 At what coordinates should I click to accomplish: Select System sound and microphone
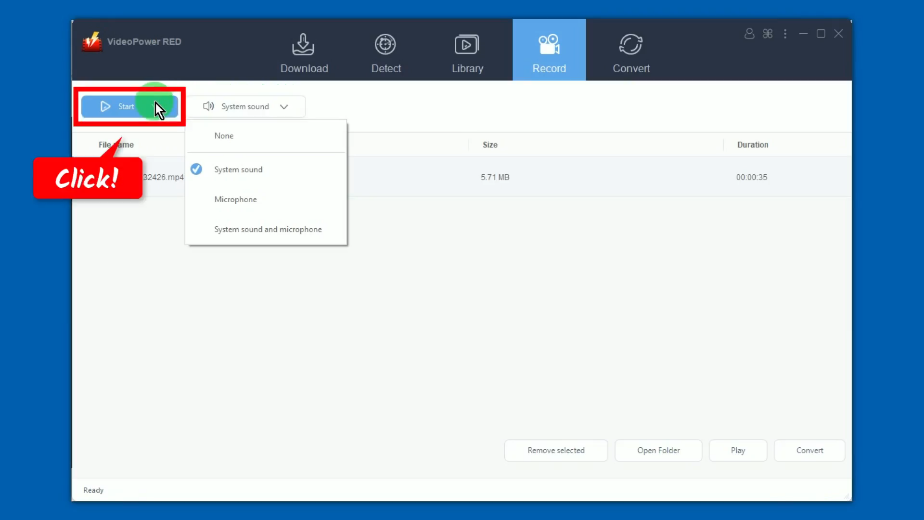266,229
